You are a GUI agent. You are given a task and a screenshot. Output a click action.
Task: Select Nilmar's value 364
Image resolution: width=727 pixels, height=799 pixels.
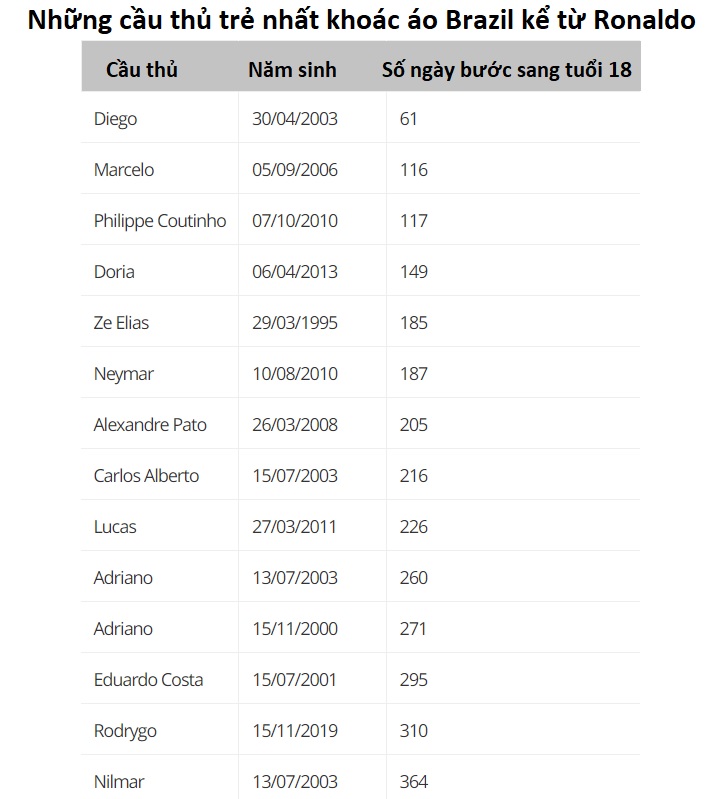(414, 781)
